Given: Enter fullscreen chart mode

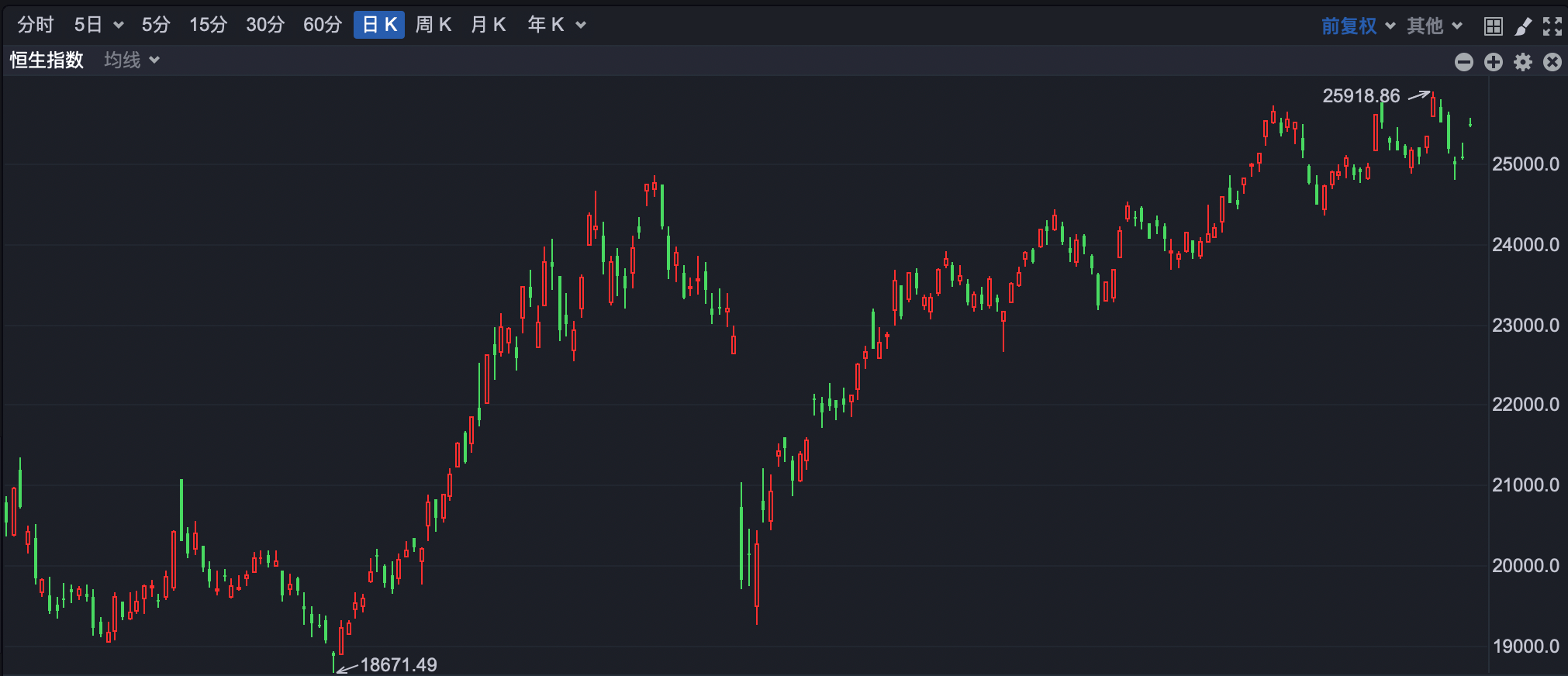Looking at the screenshot, I should 1552,26.
